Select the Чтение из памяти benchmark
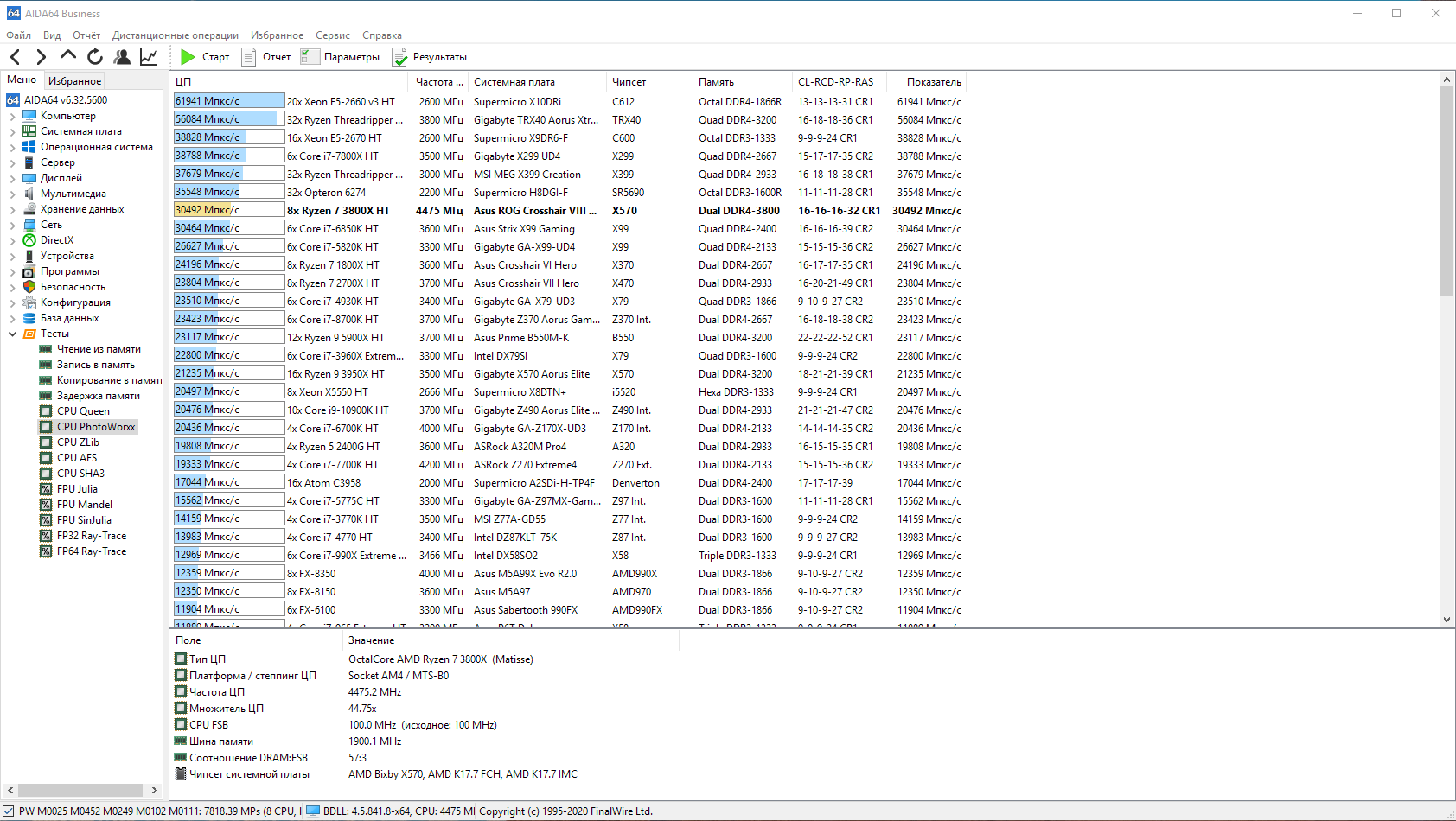The image size is (1456, 821). [99, 349]
